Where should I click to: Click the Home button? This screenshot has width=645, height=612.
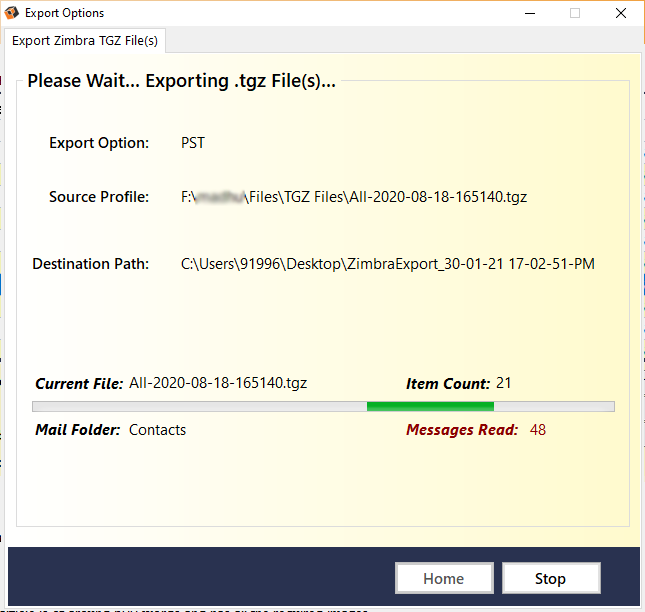click(444, 578)
